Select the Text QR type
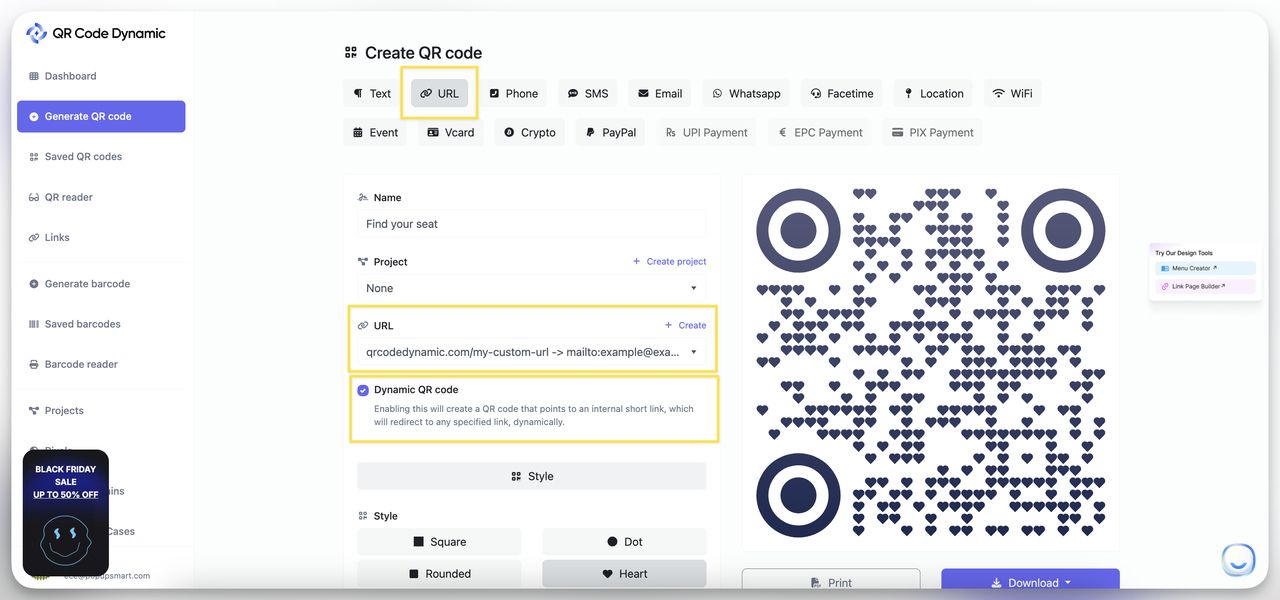1280x600 pixels. pyautogui.click(x=372, y=93)
